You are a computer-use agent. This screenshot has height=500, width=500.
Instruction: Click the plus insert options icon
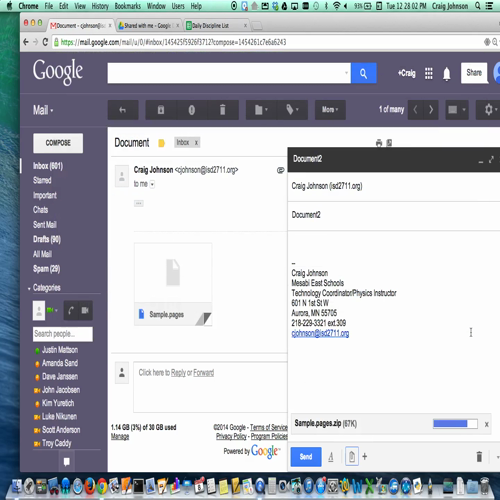[x=365, y=457]
